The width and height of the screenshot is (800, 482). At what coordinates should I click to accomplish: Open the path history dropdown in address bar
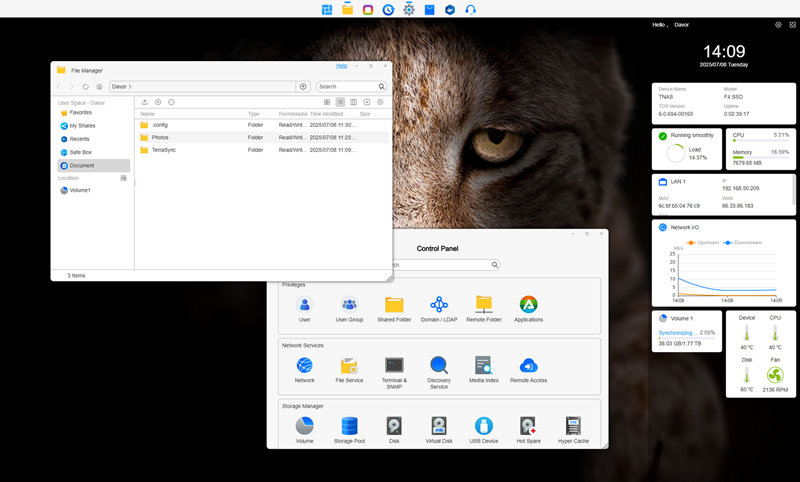coord(303,87)
